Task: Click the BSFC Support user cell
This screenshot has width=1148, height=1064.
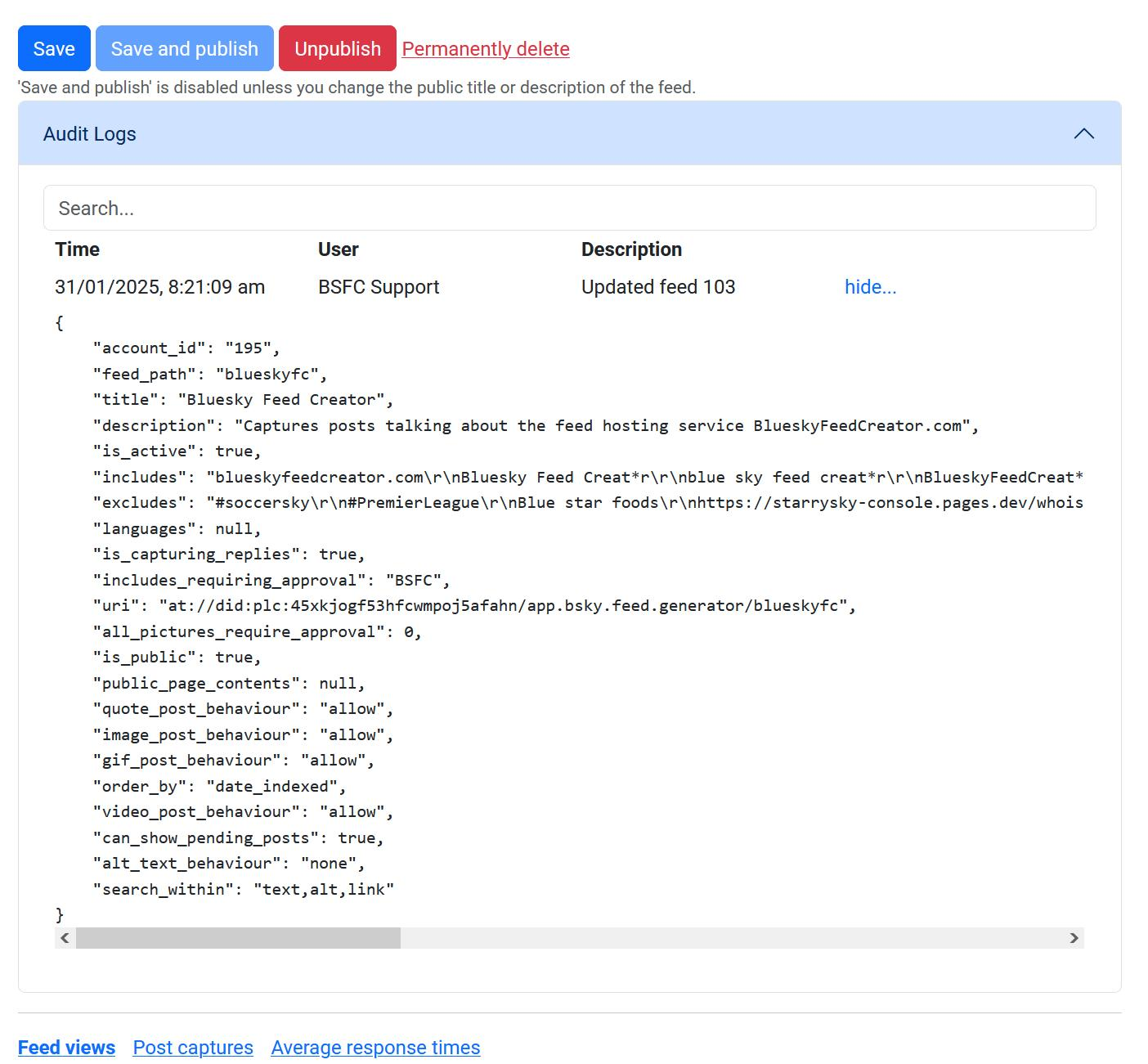Action: click(x=379, y=287)
